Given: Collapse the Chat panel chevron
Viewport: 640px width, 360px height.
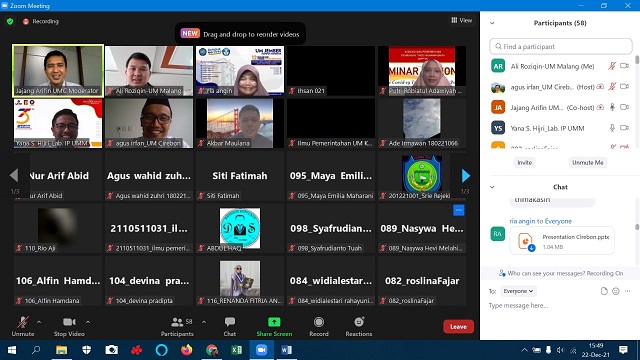Looking at the screenshot, I should pyautogui.click(x=492, y=187).
